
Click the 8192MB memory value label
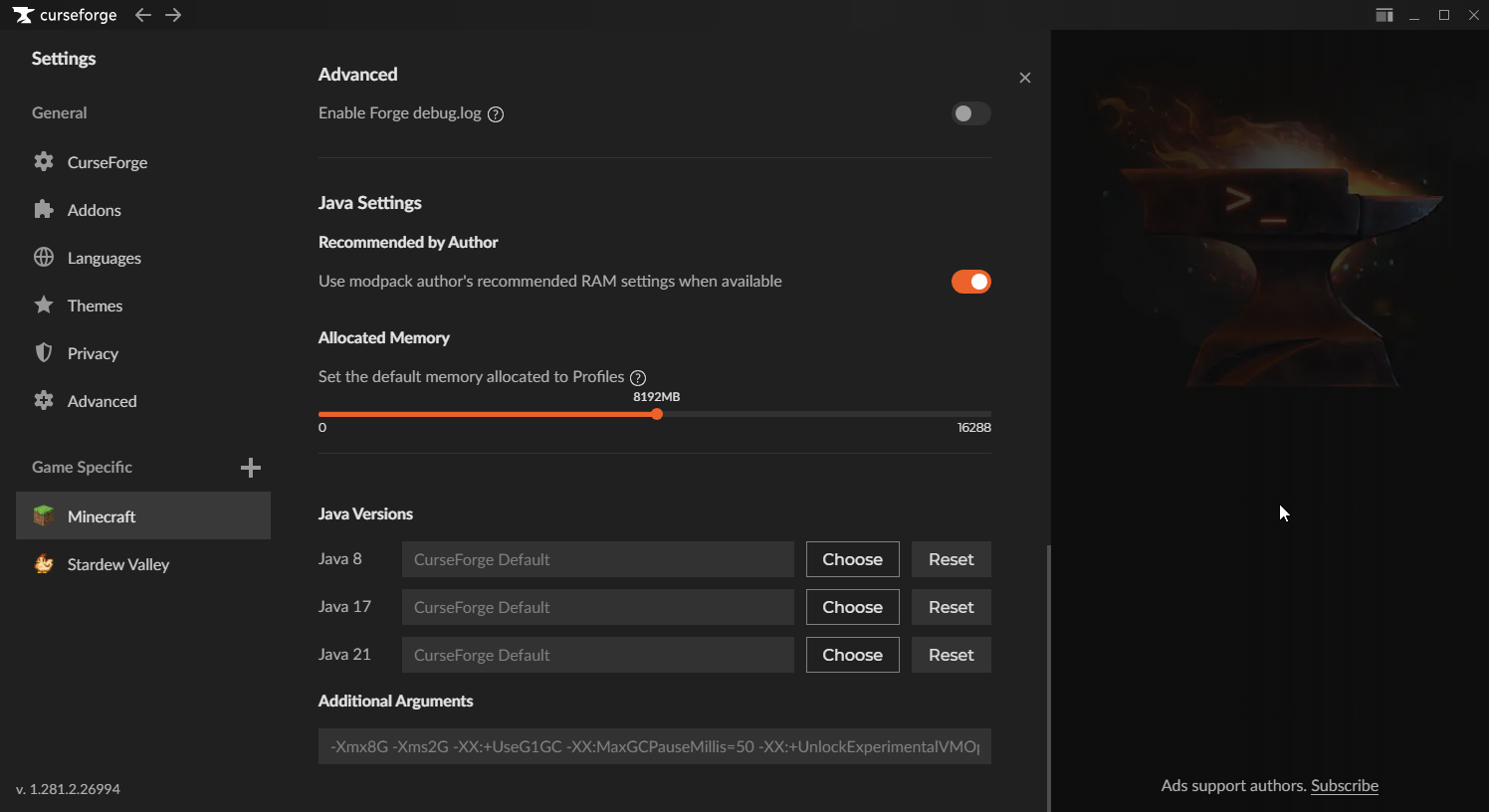[x=657, y=397]
